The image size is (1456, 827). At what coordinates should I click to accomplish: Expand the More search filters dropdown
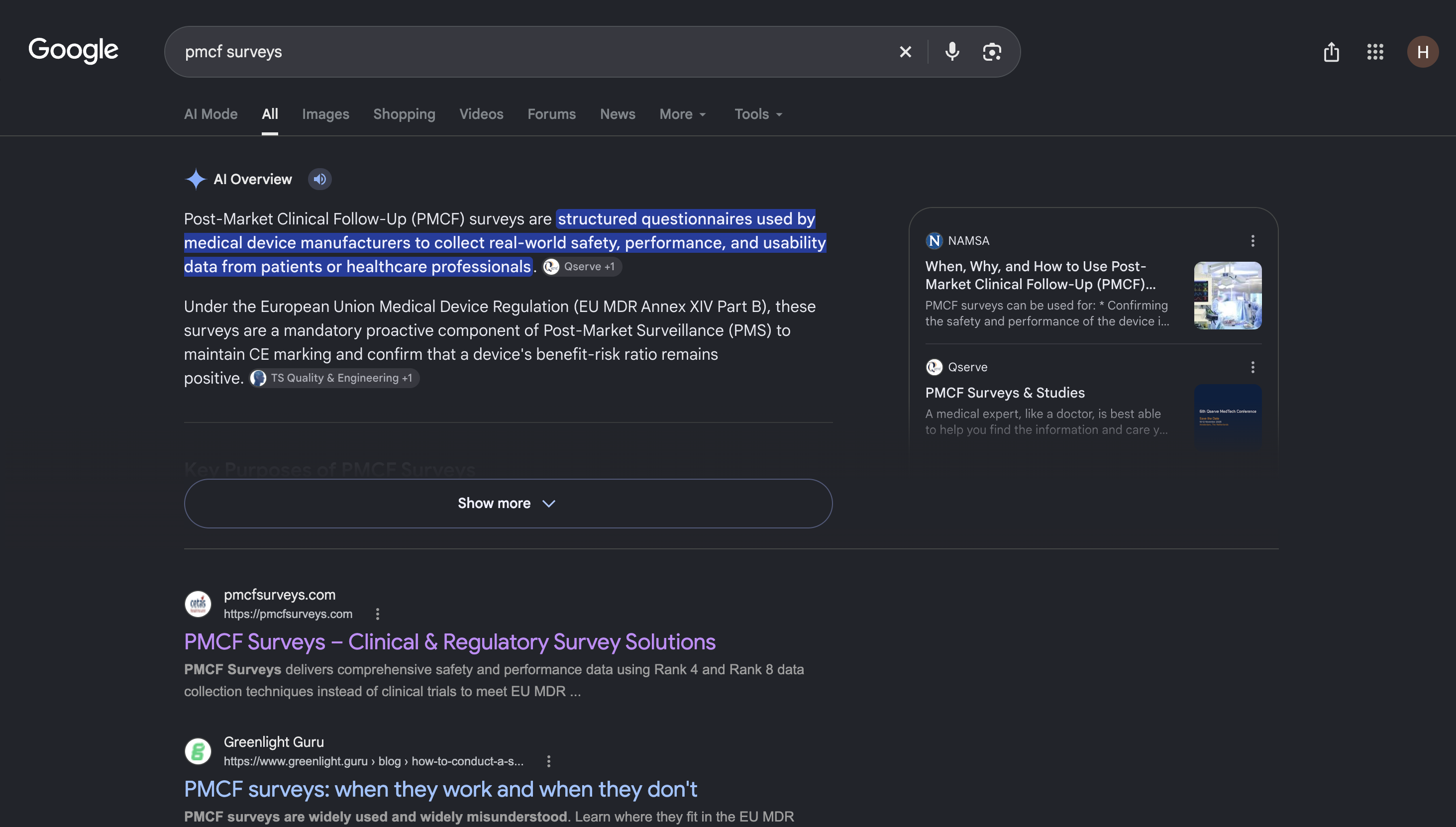click(683, 114)
